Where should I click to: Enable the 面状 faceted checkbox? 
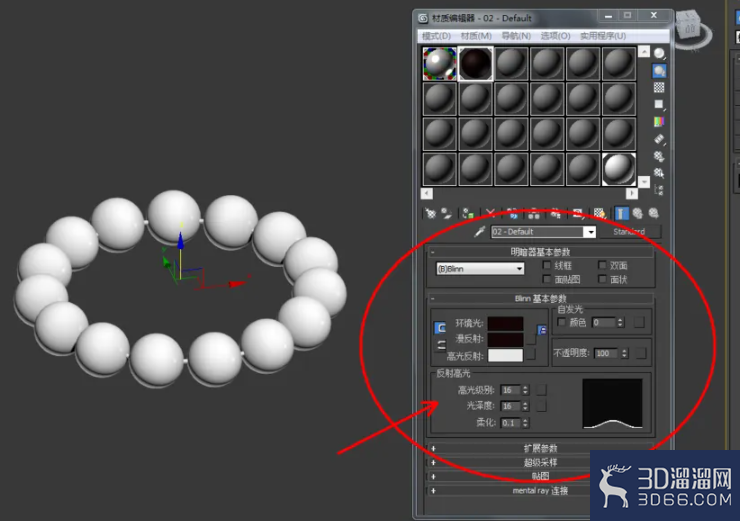pyautogui.click(x=602, y=279)
